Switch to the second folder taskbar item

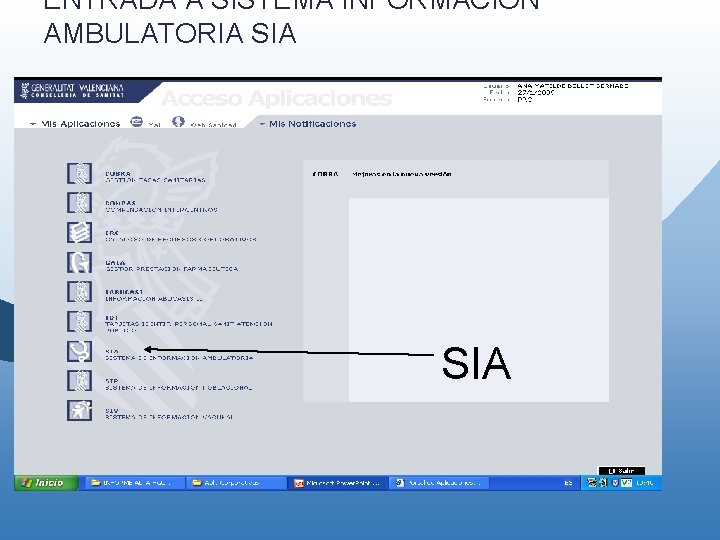click(236, 483)
